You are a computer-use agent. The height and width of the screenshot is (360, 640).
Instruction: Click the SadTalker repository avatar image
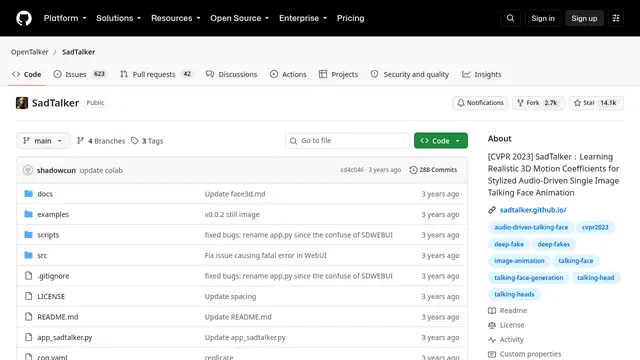[22, 103]
